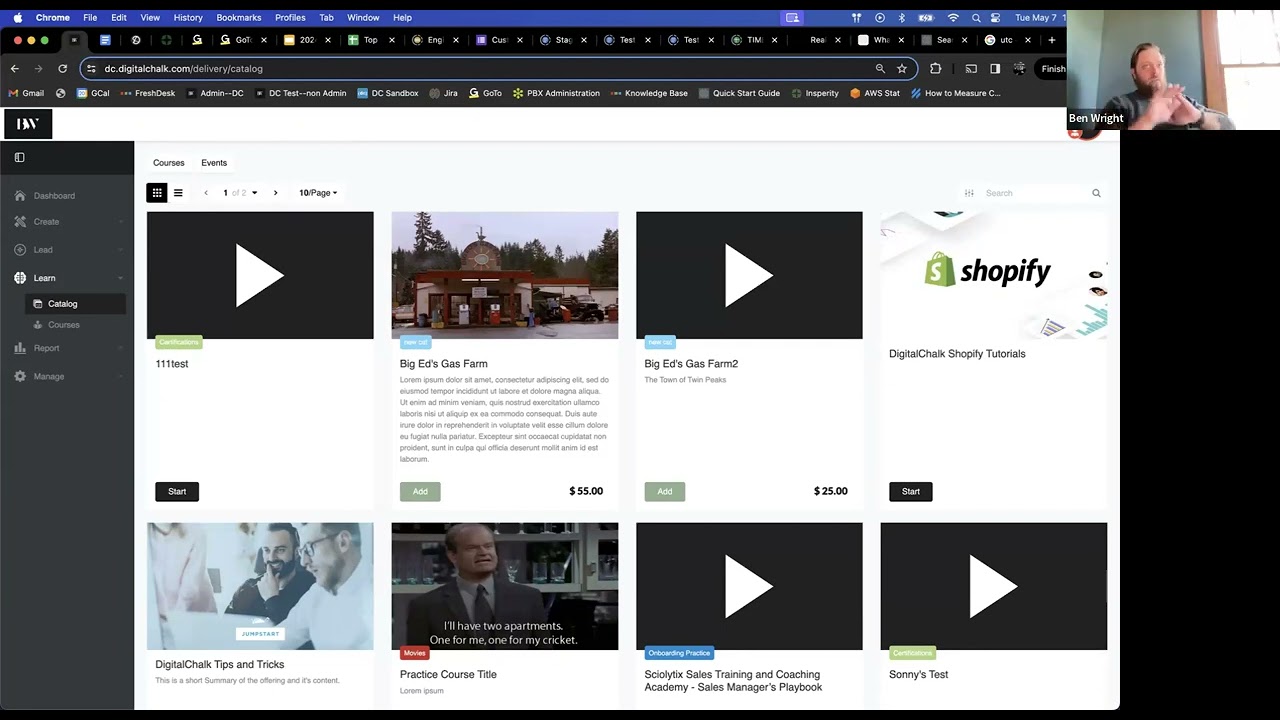This screenshot has width=1280, height=720.
Task: Bookmark this page with star icon
Action: click(x=902, y=69)
